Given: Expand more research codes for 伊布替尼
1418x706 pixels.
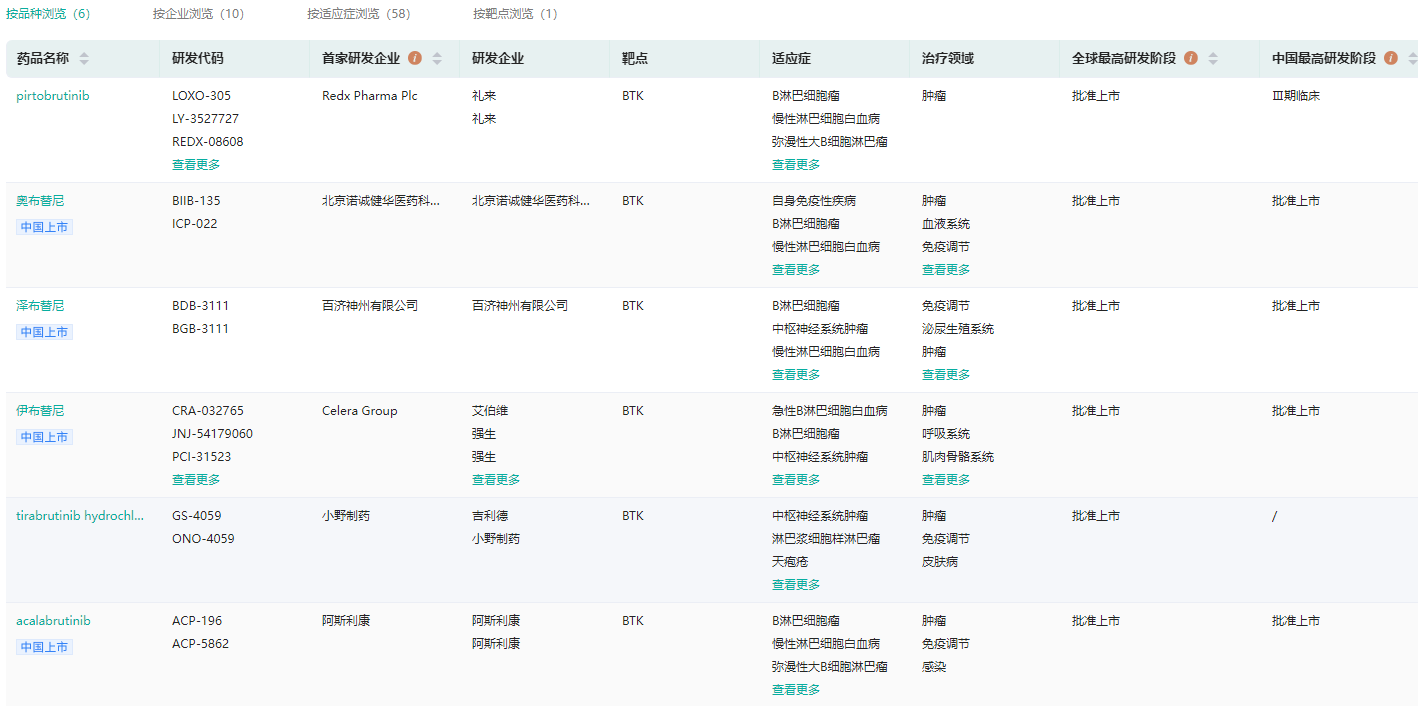Looking at the screenshot, I should click(x=196, y=480).
